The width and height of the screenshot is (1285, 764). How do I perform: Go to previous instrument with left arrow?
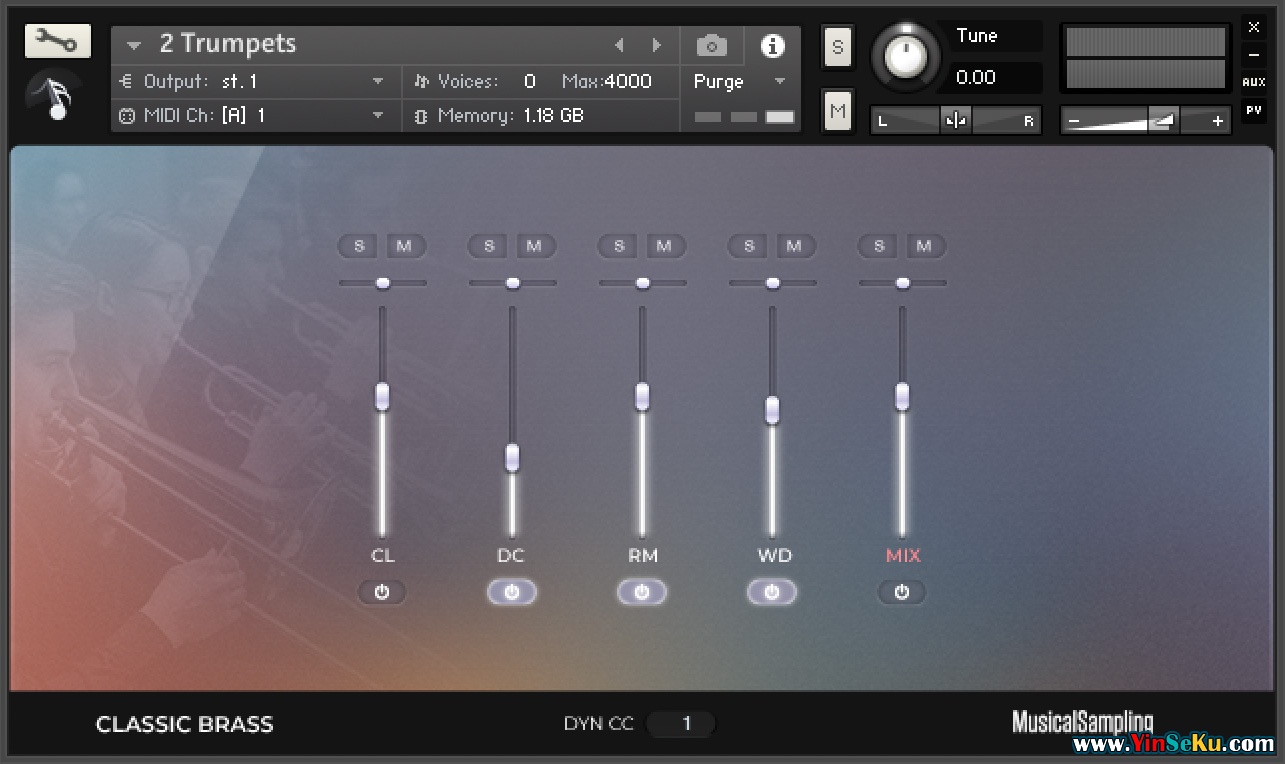click(x=619, y=45)
